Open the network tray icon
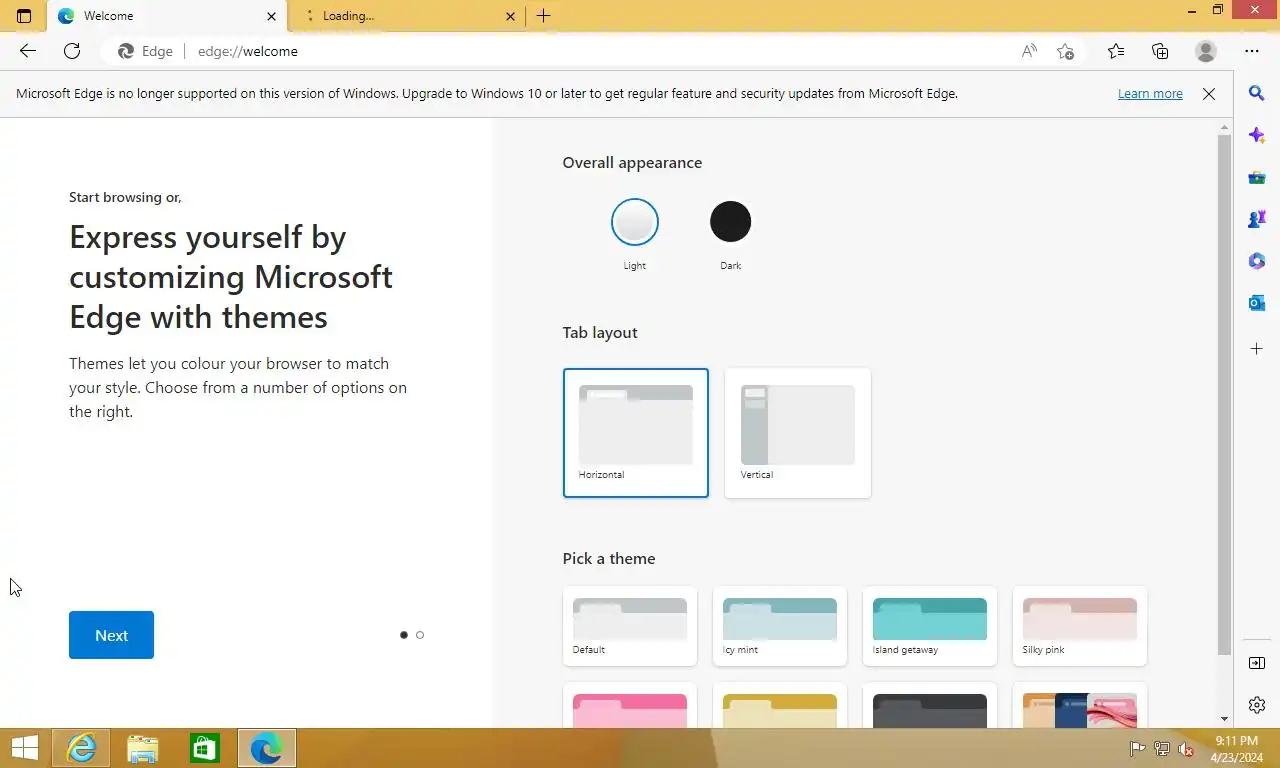This screenshot has width=1280, height=768. (1162, 749)
